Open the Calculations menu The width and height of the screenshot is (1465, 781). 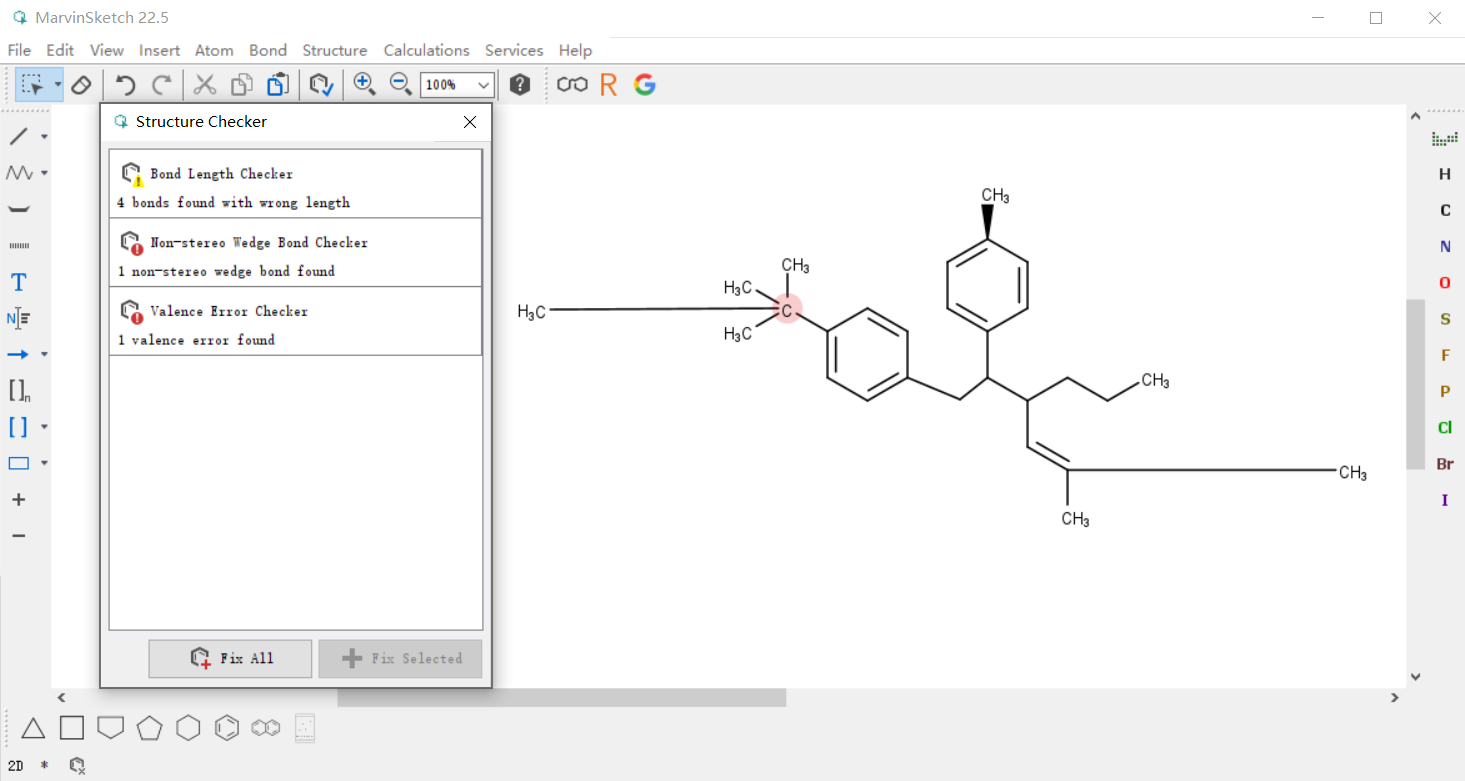(427, 50)
